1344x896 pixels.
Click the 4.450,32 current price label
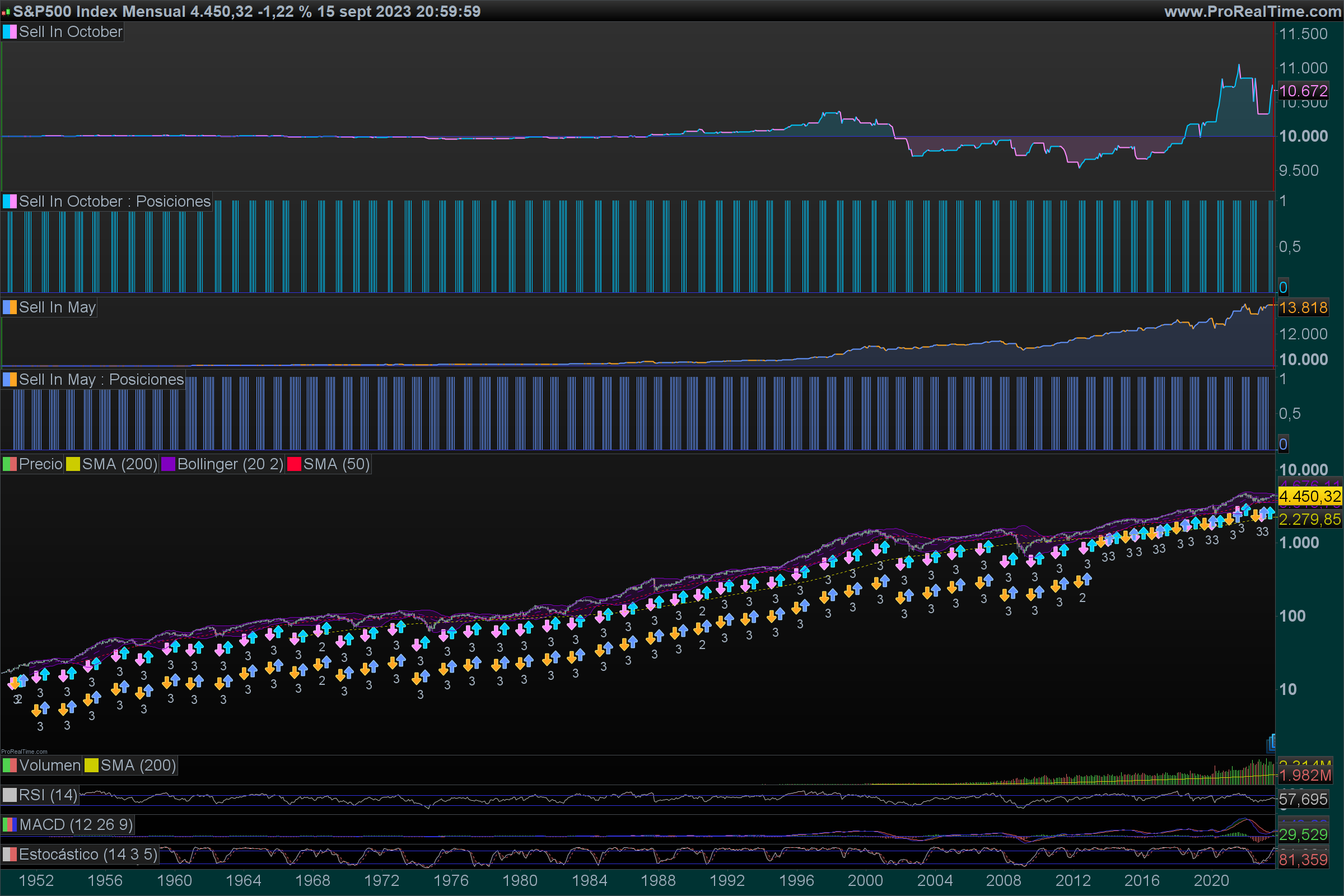1309,496
